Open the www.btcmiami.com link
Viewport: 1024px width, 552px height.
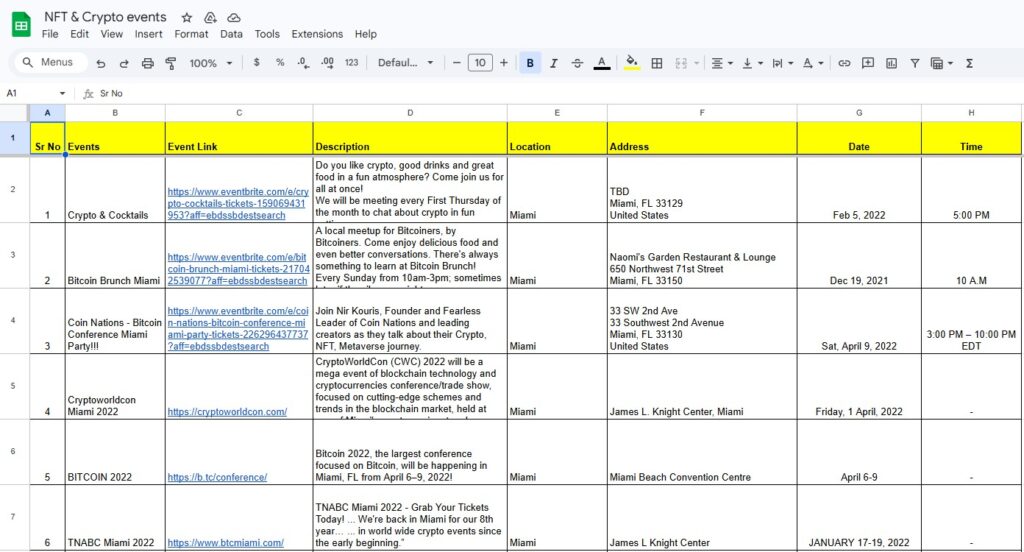pyautogui.click(x=225, y=542)
